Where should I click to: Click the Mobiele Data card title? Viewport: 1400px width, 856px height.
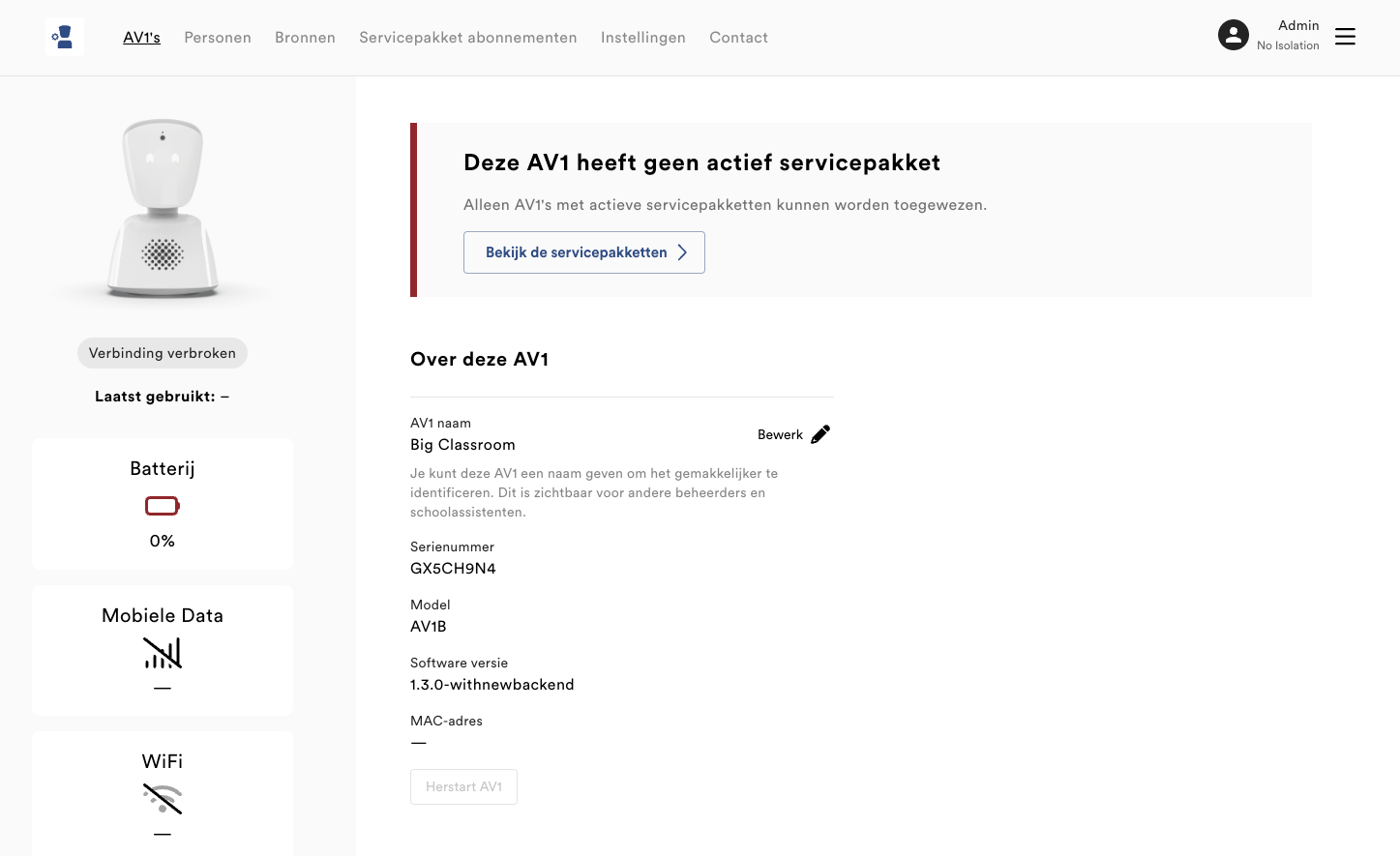tap(163, 615)
